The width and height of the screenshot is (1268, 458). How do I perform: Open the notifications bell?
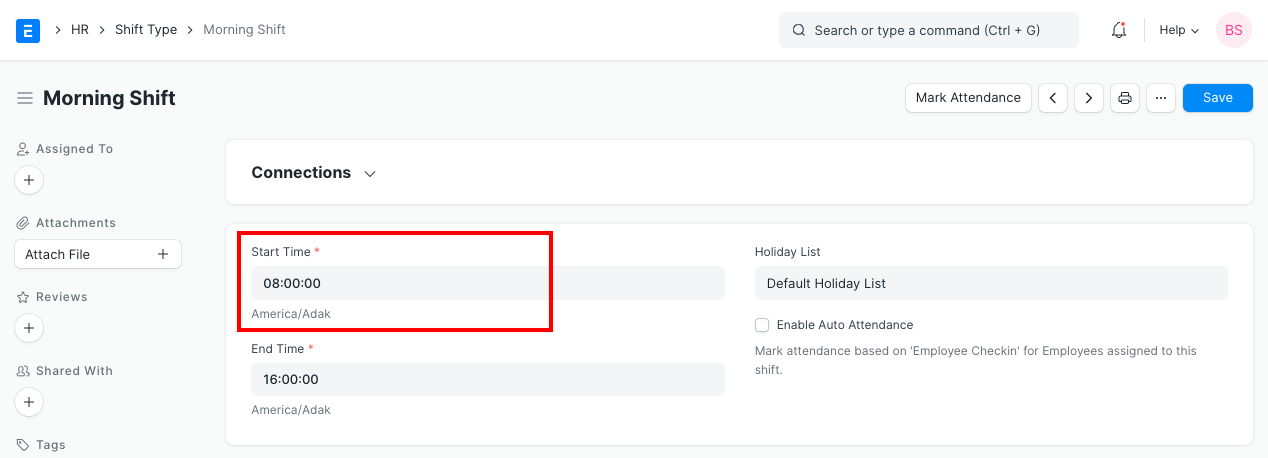(1119, 30)
